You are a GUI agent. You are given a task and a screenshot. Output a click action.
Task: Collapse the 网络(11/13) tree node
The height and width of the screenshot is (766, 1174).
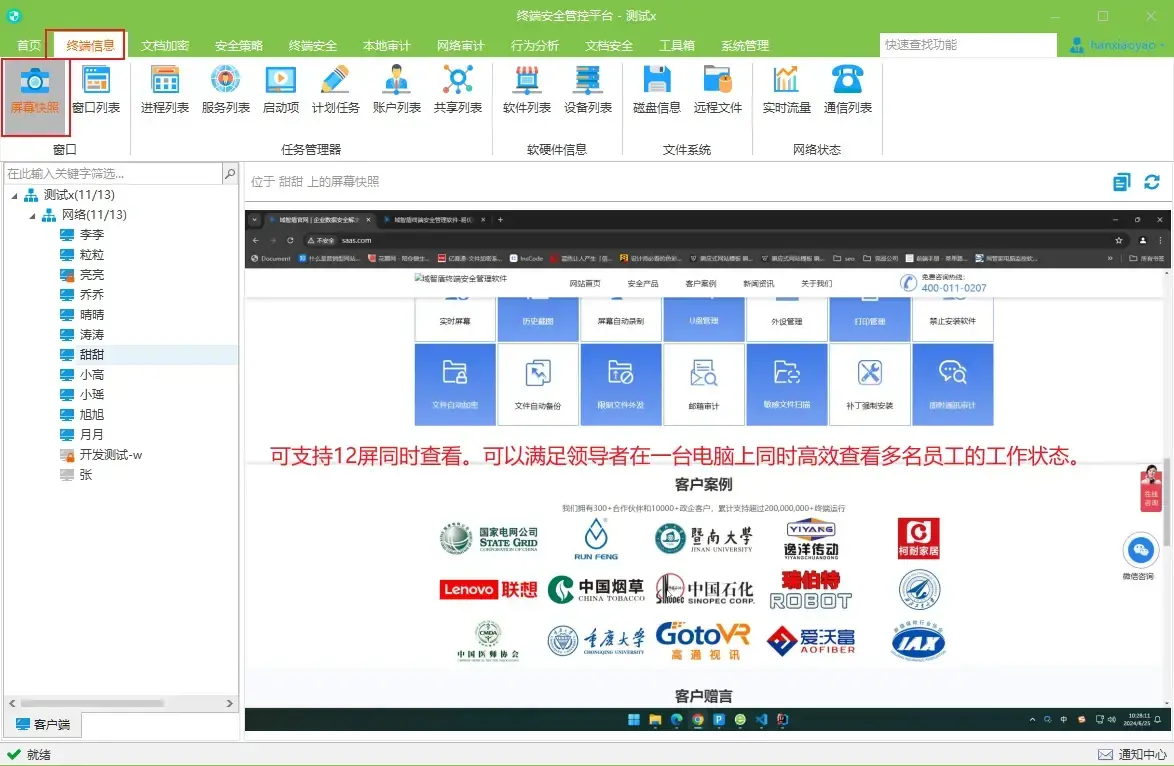point(34,214)
